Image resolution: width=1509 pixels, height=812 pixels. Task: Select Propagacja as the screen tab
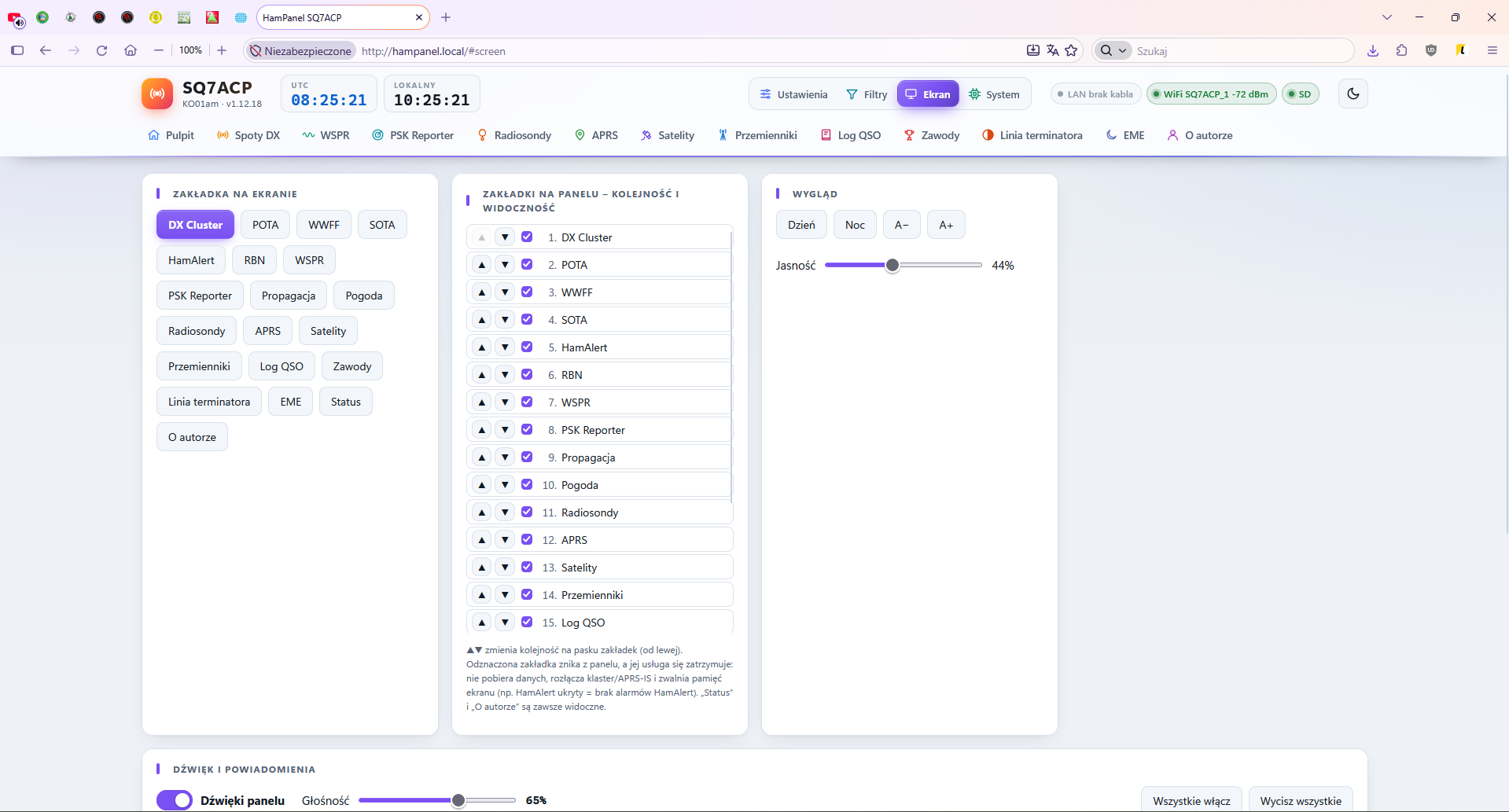tap(289, 296)
